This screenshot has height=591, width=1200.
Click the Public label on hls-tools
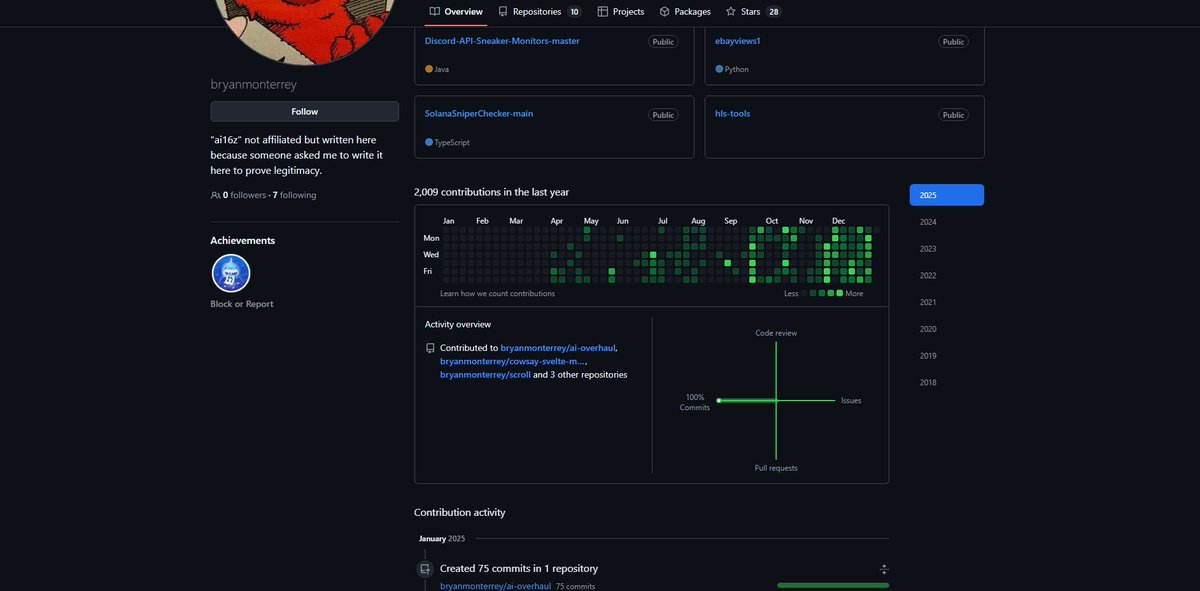click(x=954, y=115)
